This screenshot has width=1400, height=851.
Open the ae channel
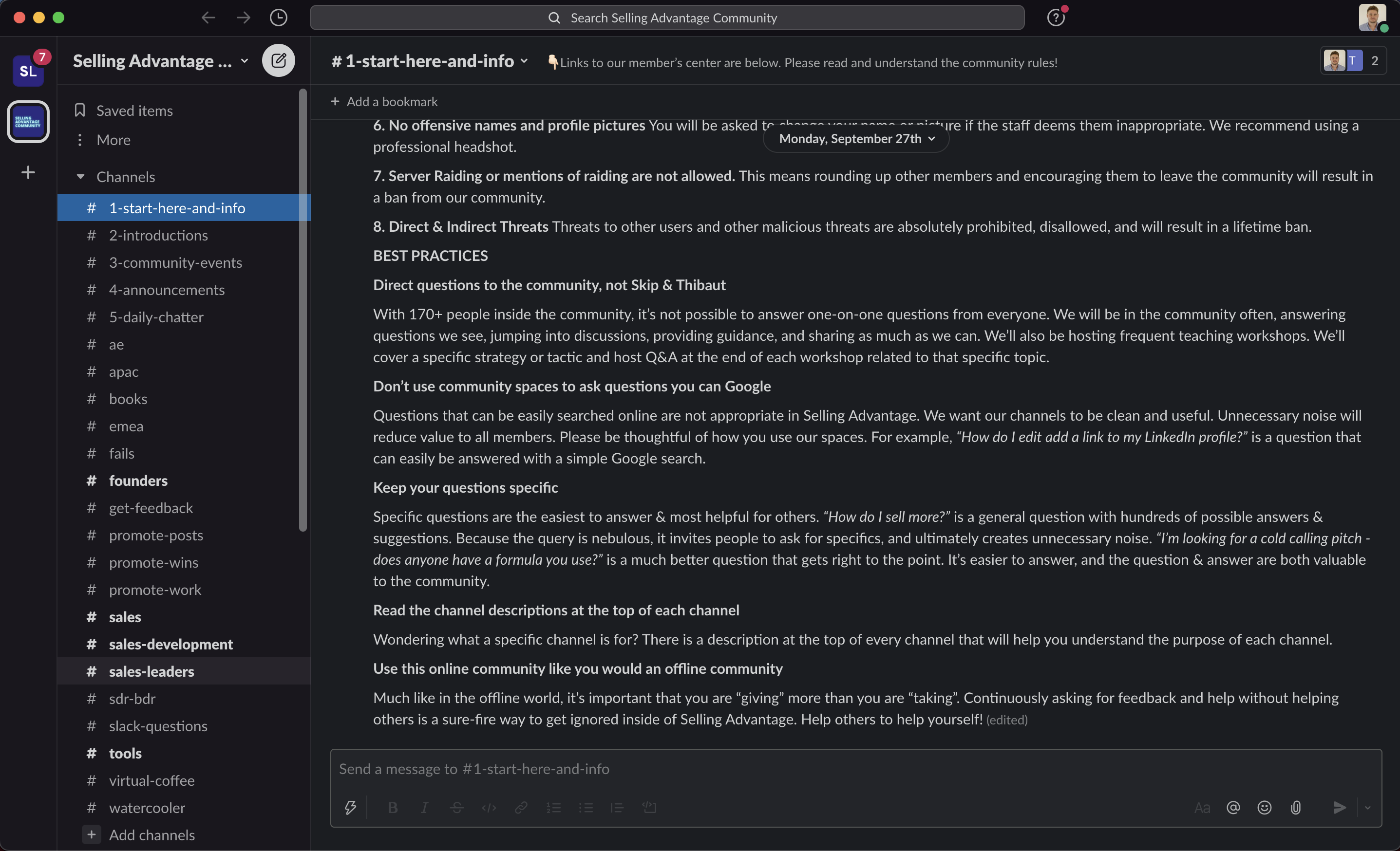(x=184, y=344)
